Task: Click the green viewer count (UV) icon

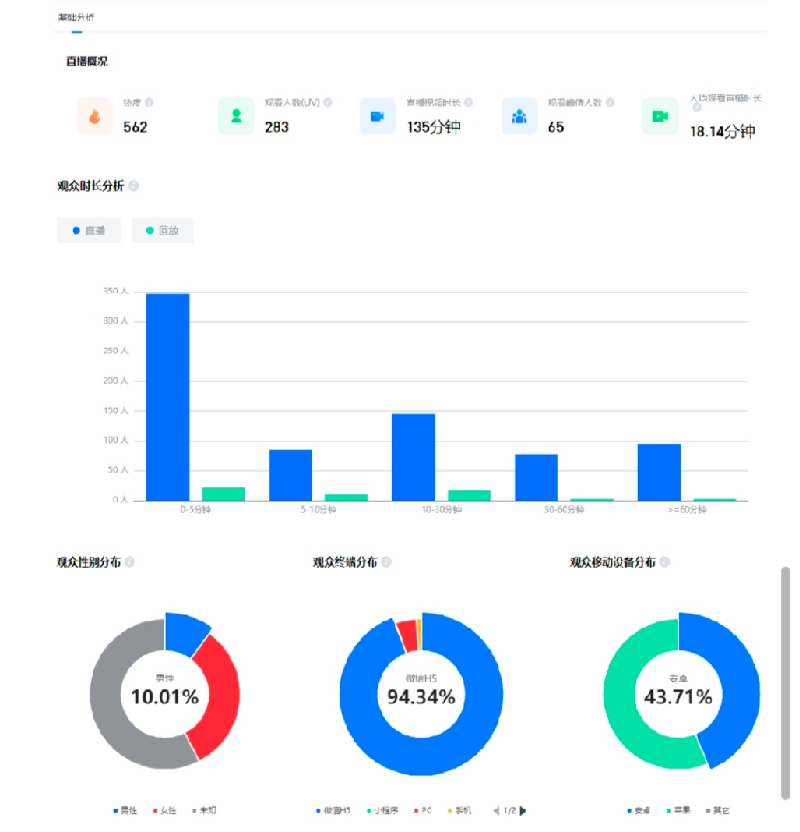Action: coord(236,116)
